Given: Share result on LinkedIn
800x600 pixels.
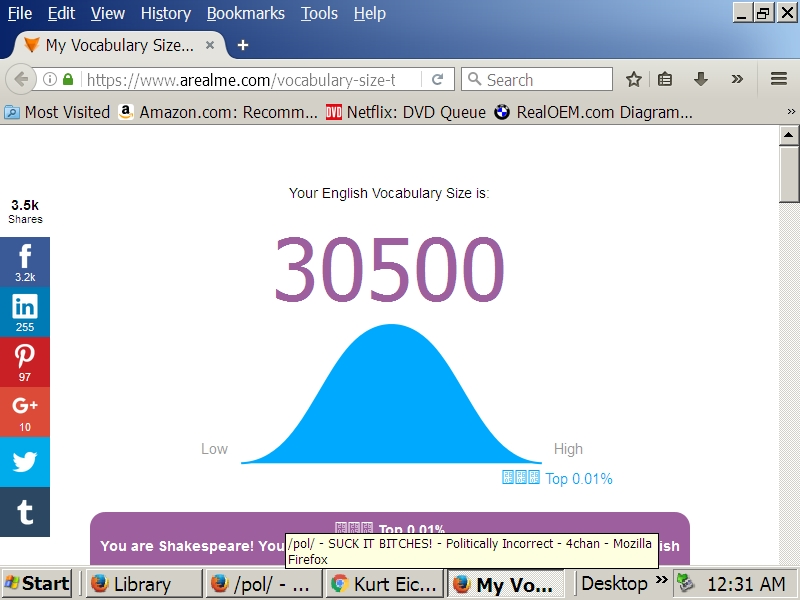Looking at the screenshot, I should [x=24, y=312].
